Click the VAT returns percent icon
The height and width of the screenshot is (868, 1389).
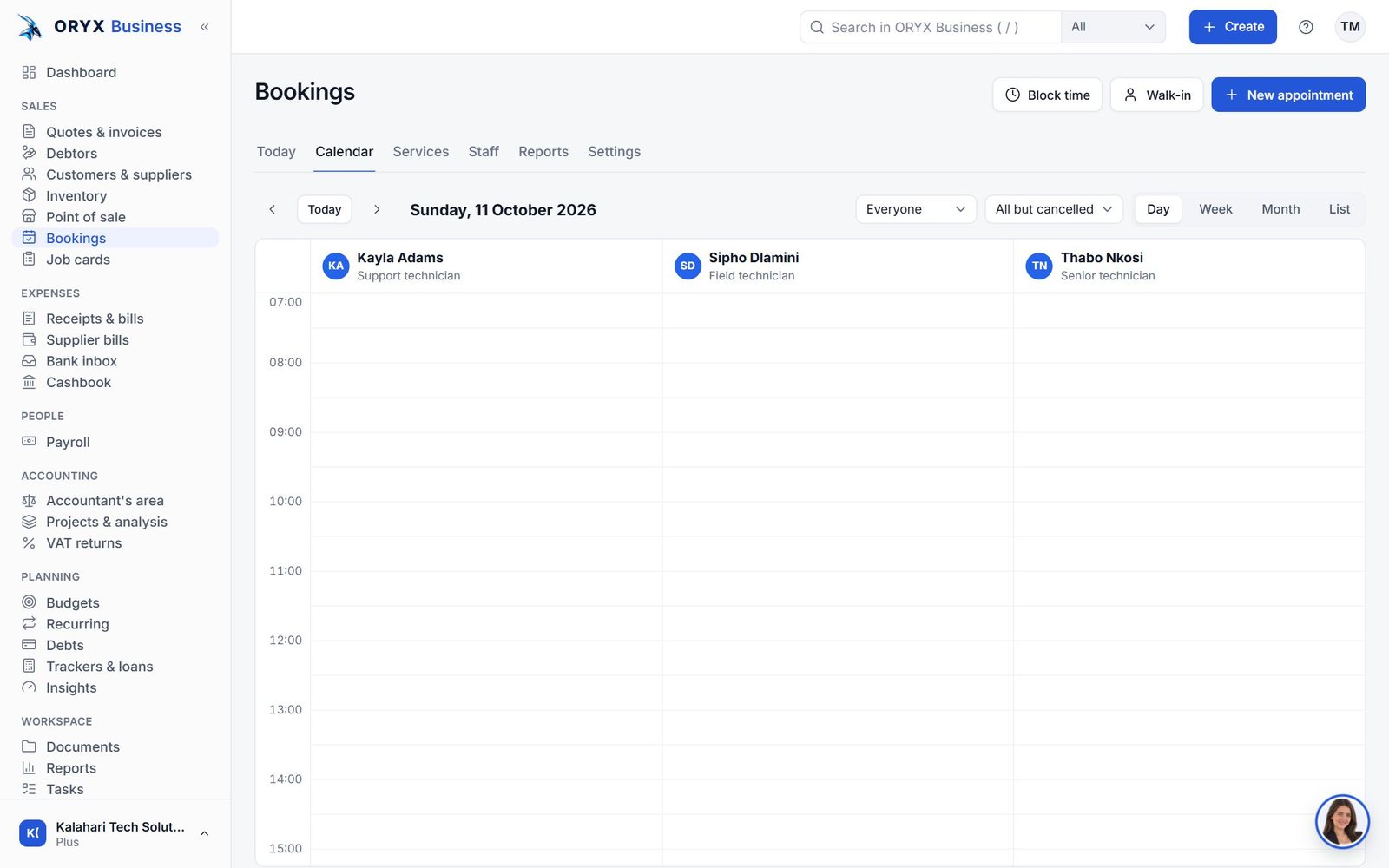(x=29, y=543)
